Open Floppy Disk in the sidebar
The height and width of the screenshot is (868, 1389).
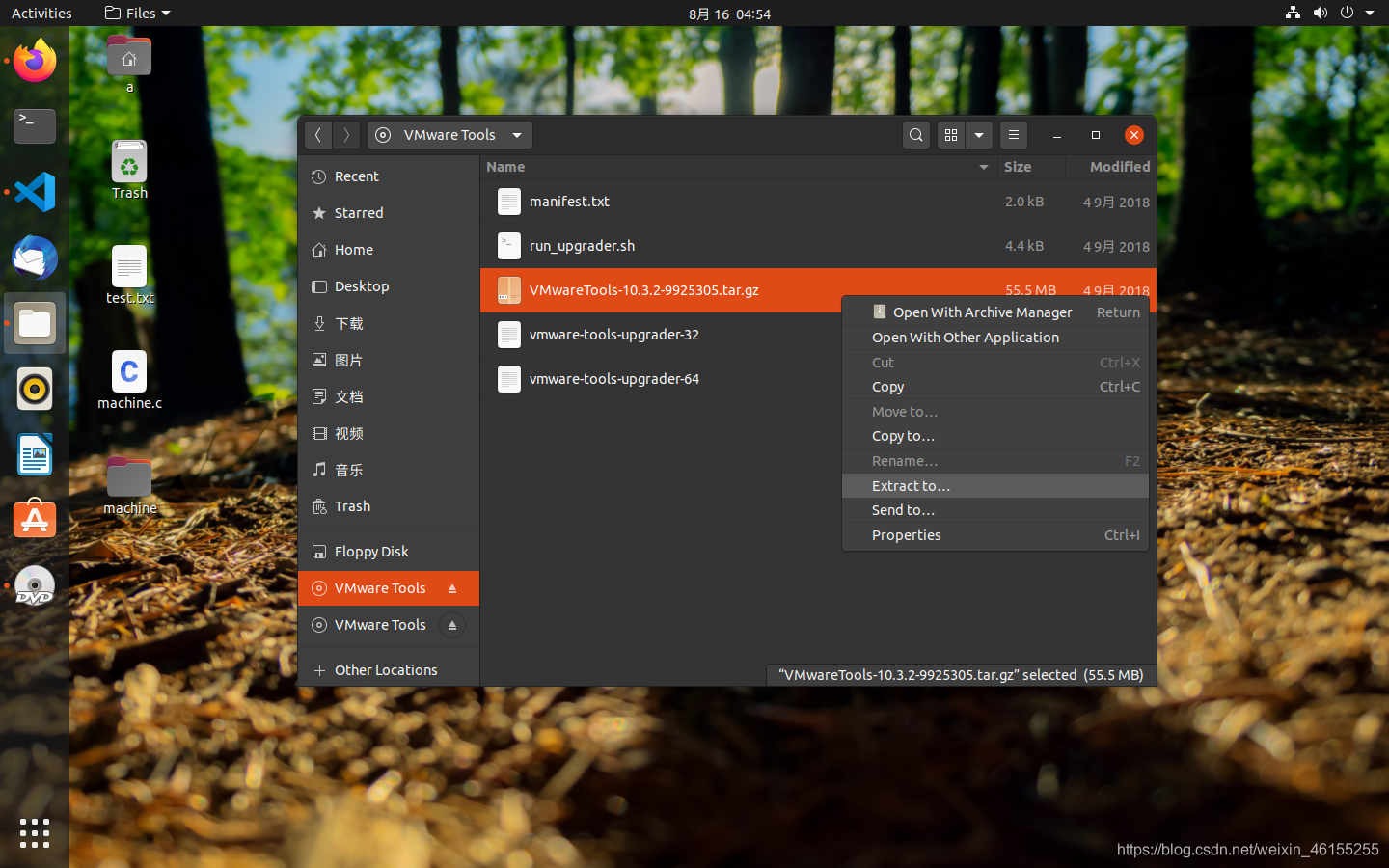point(389,552)
